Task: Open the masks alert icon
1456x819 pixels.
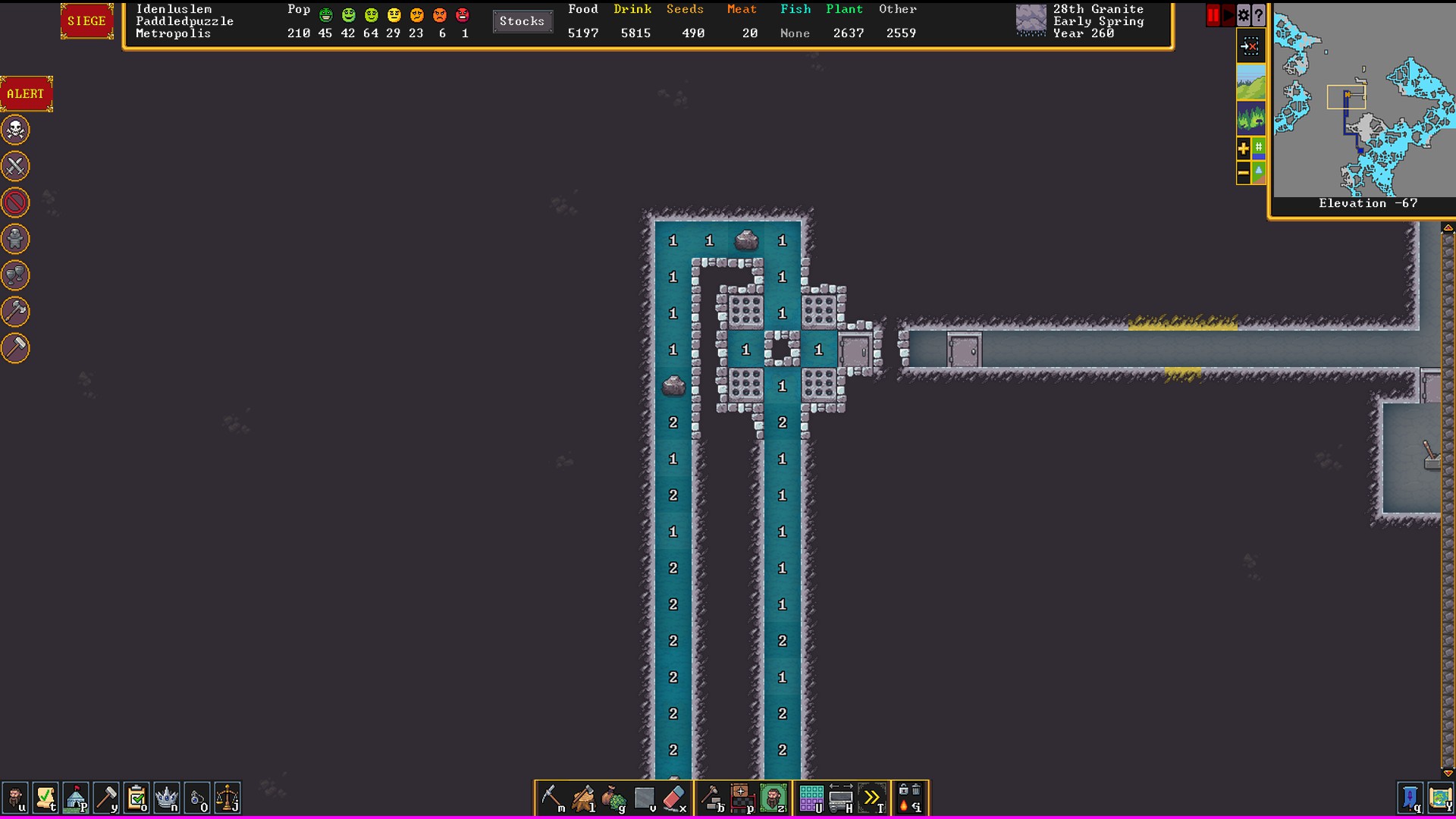Action: [15, 275]
